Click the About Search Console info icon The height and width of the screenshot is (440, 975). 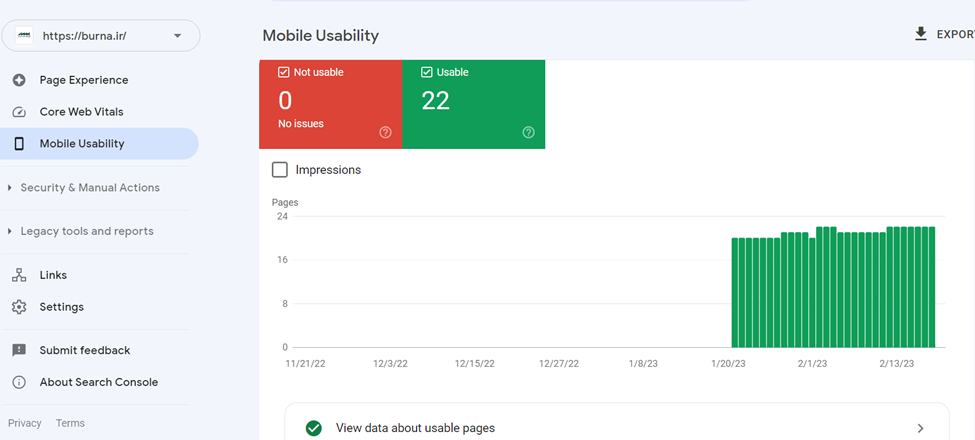pos(19,382)
